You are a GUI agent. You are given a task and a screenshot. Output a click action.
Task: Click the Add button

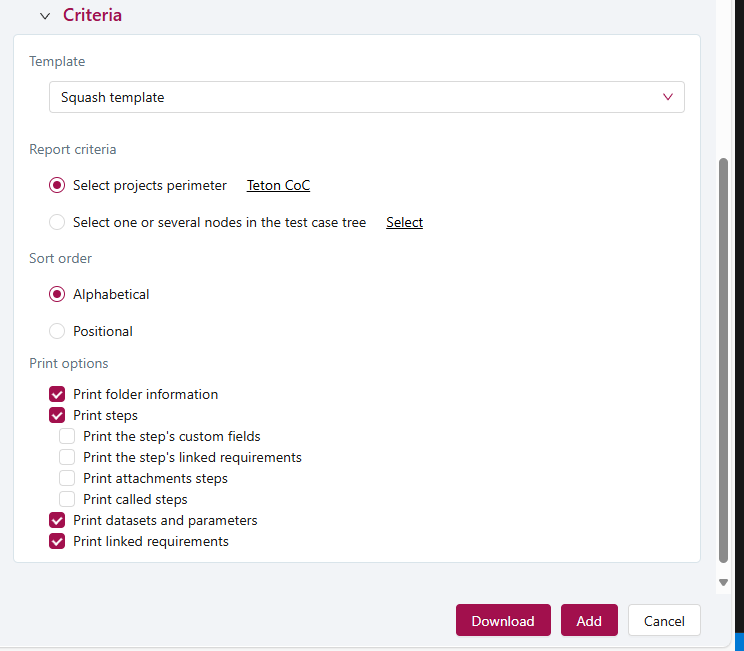tap(589, 620)
